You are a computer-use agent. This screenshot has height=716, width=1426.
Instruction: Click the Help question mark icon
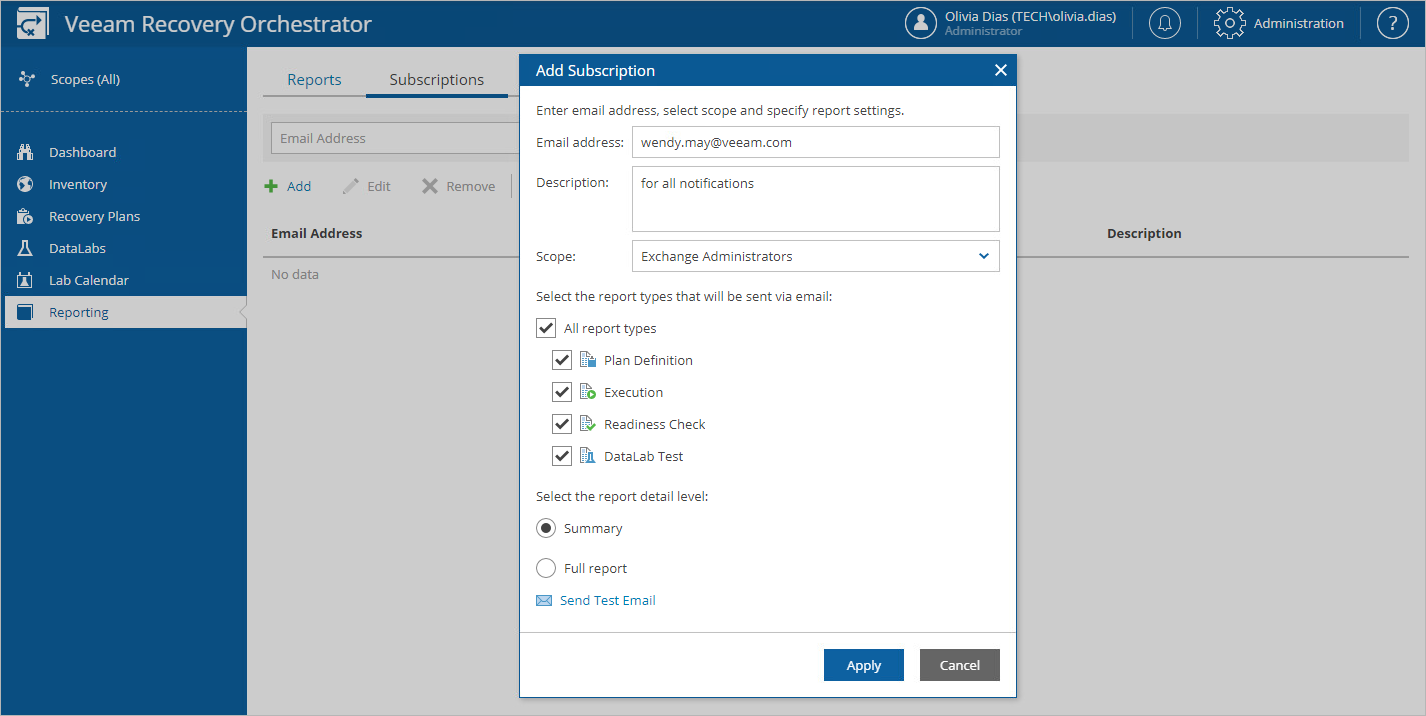tap(1392, 22)
